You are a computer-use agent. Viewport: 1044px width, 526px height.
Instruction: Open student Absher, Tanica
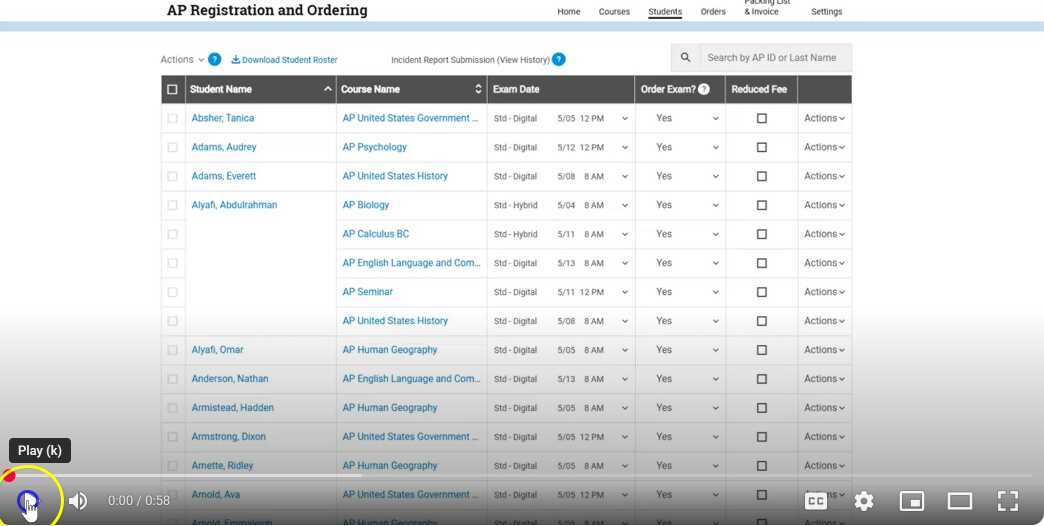[x=223, y=119]
